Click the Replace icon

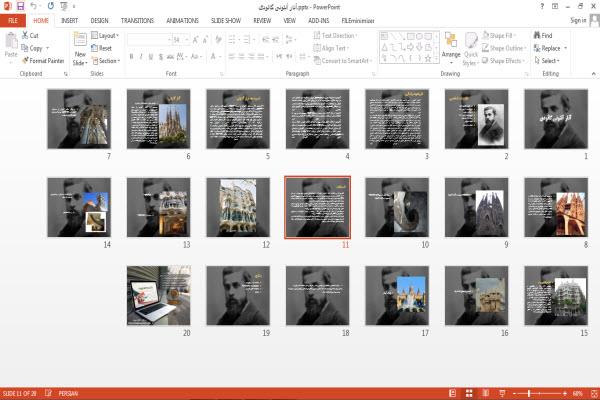(537, 48)
